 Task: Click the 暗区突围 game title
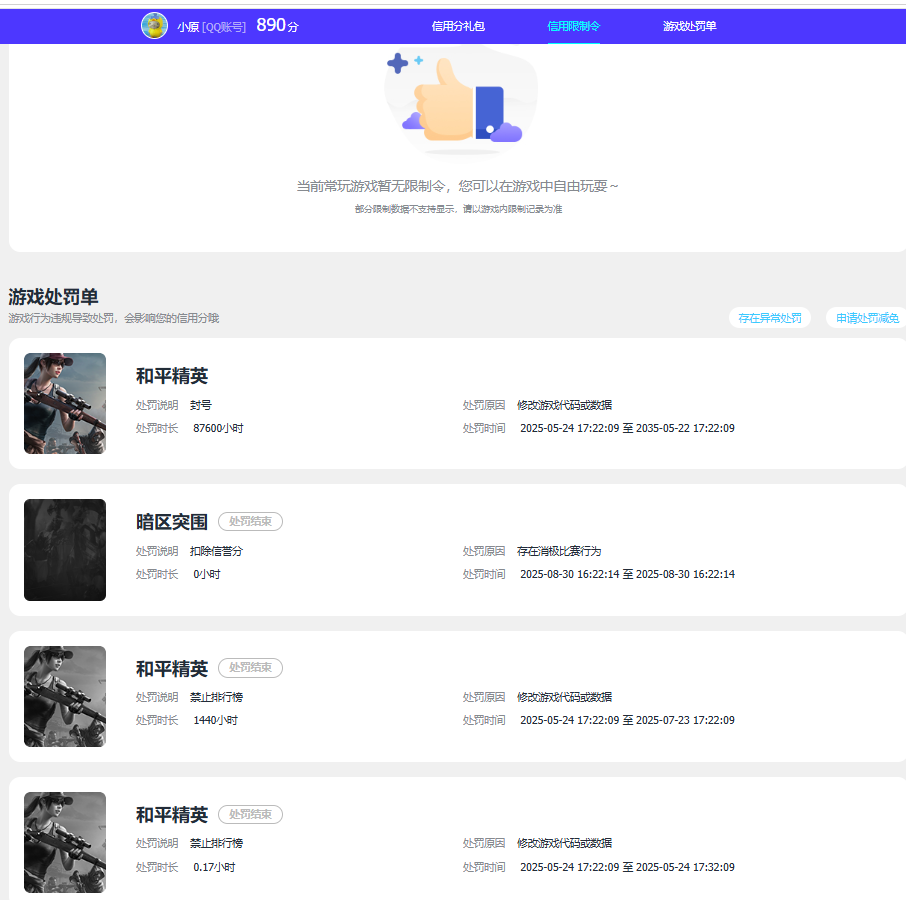tap(172, 522)
